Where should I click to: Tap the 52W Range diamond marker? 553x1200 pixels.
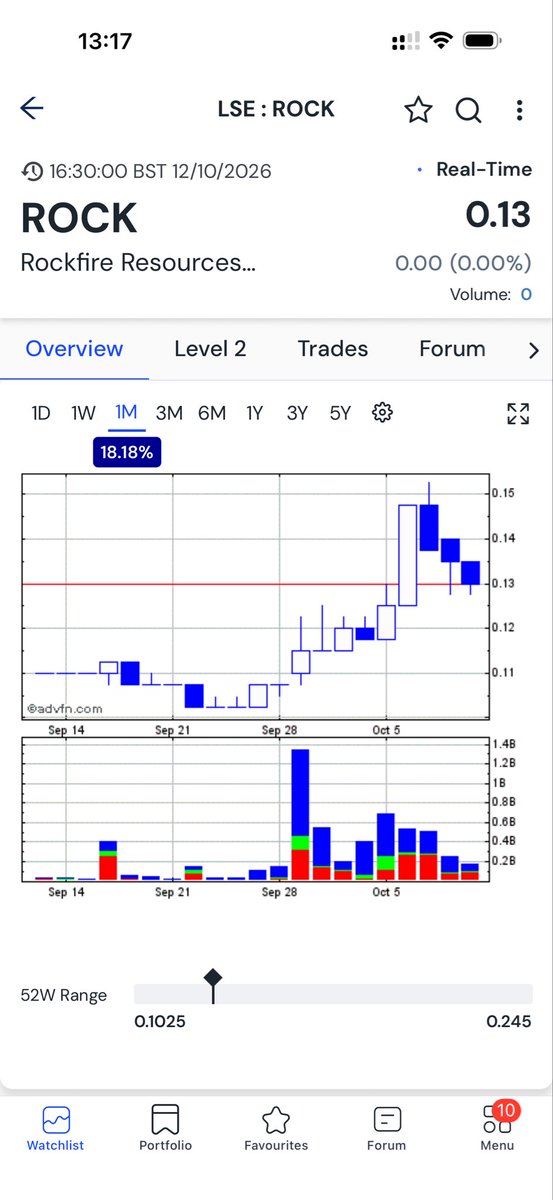click(212, 978)
